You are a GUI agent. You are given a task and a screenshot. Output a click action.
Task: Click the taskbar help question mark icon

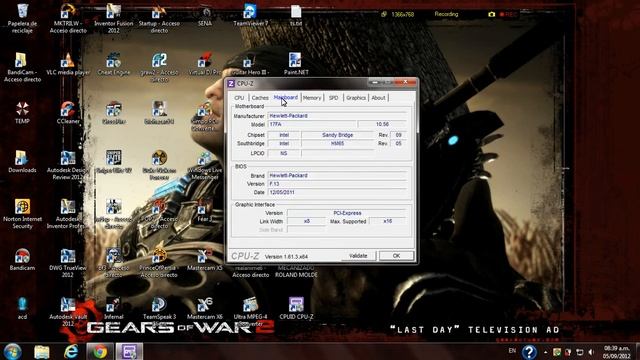[529, 352]
